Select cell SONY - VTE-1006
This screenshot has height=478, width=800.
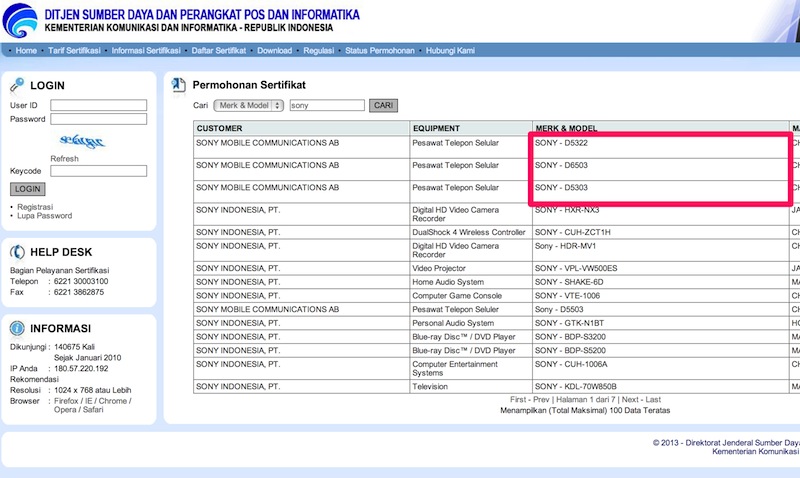660,296
